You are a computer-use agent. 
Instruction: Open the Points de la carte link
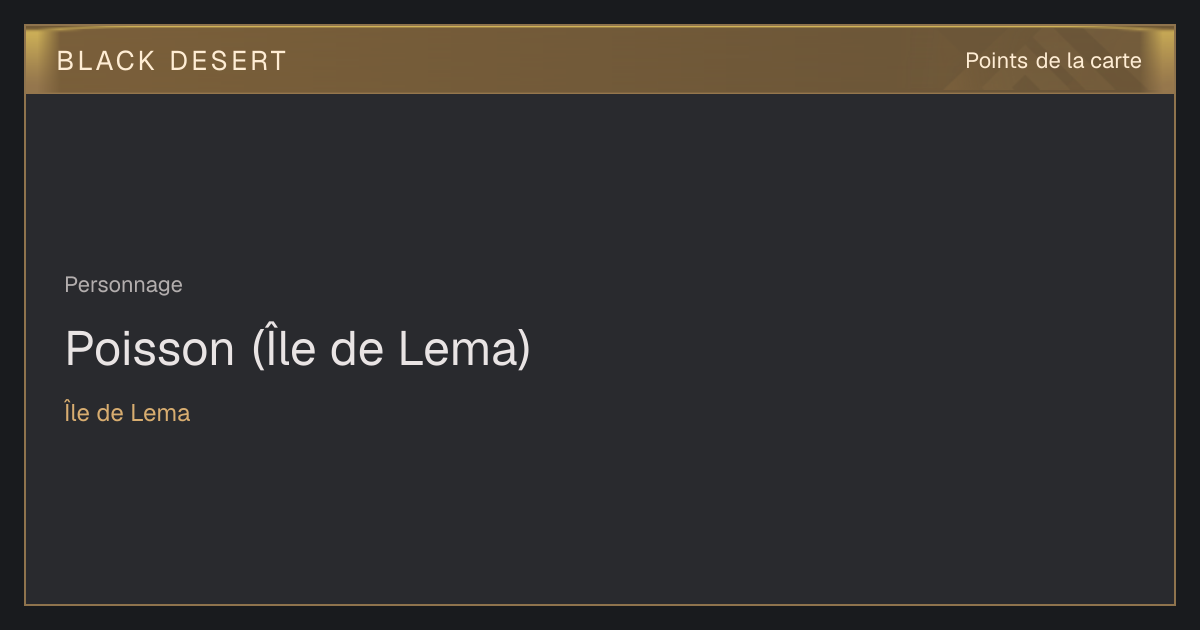tap(1053, 61)
